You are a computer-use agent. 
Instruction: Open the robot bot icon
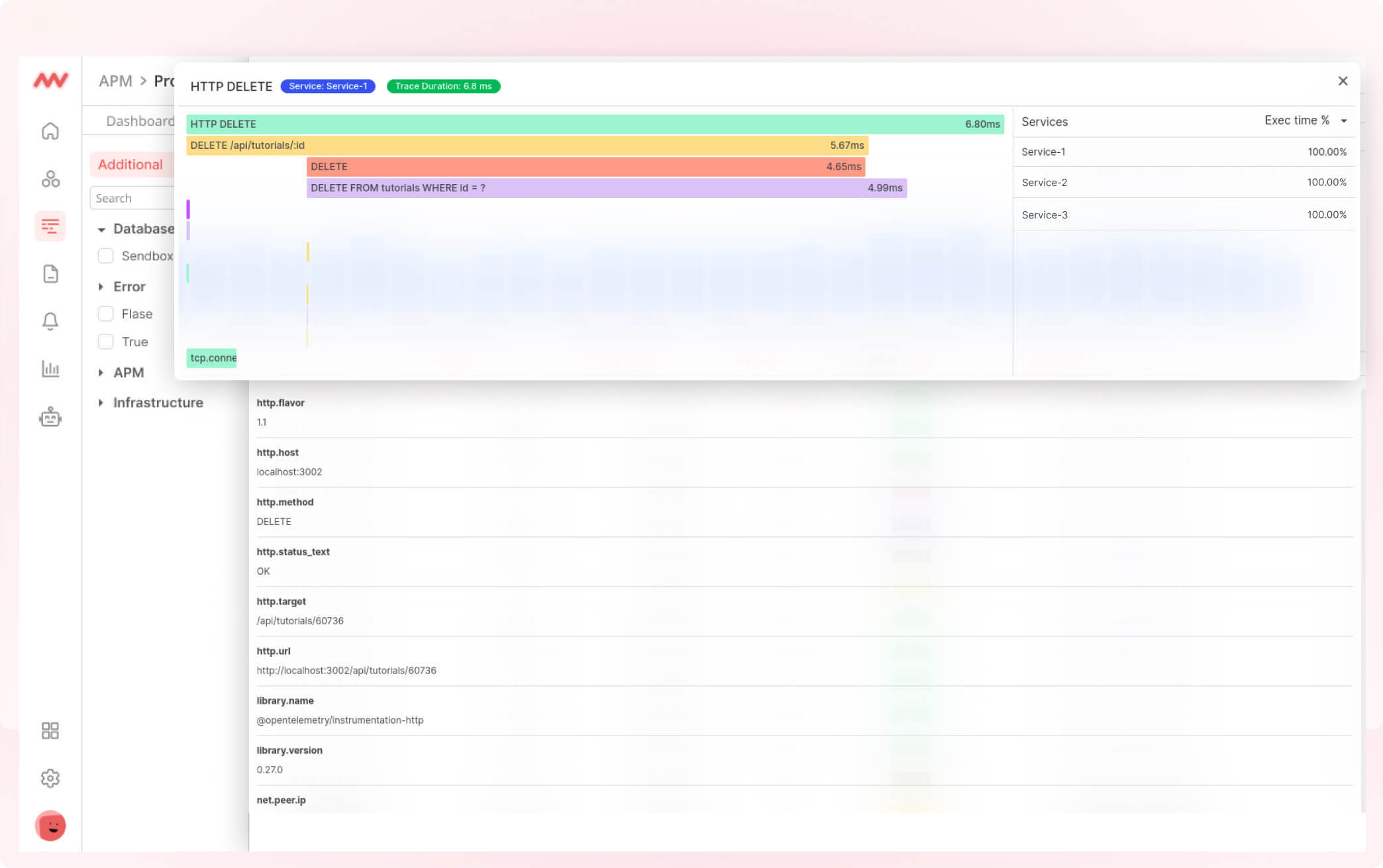pos(50,417)
